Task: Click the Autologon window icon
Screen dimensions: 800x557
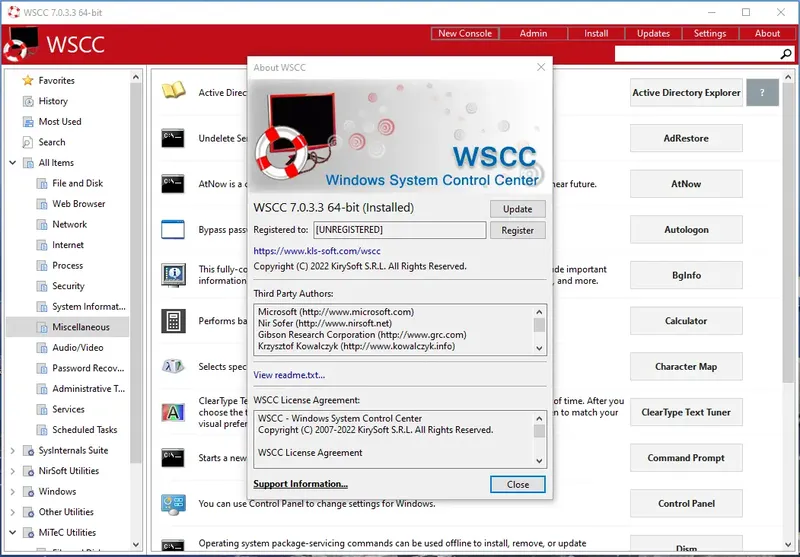Action: tap(173, 230)
